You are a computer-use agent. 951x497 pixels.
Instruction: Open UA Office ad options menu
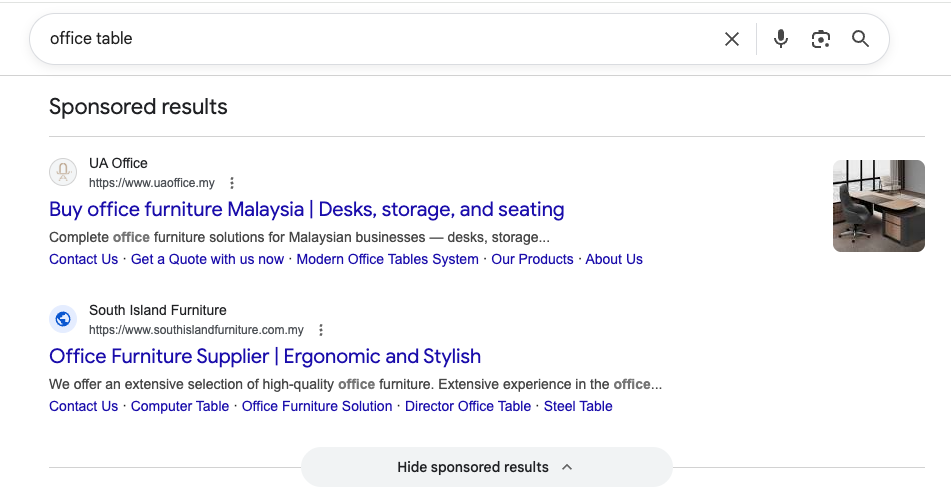232,183
